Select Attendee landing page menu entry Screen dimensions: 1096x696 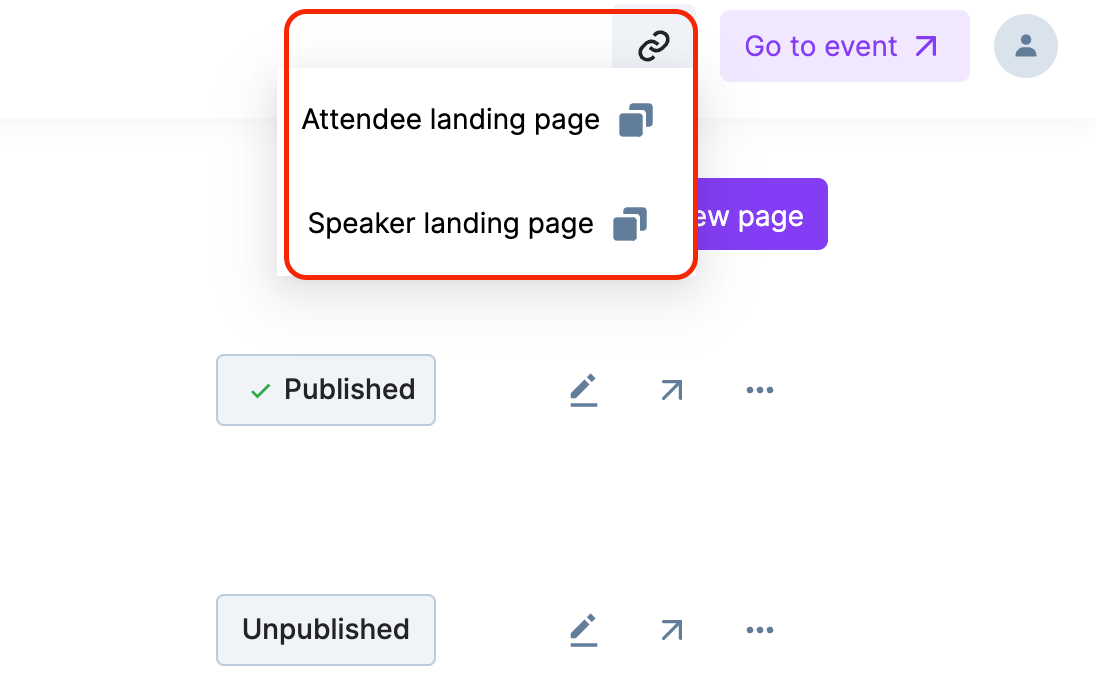(450, 120)
